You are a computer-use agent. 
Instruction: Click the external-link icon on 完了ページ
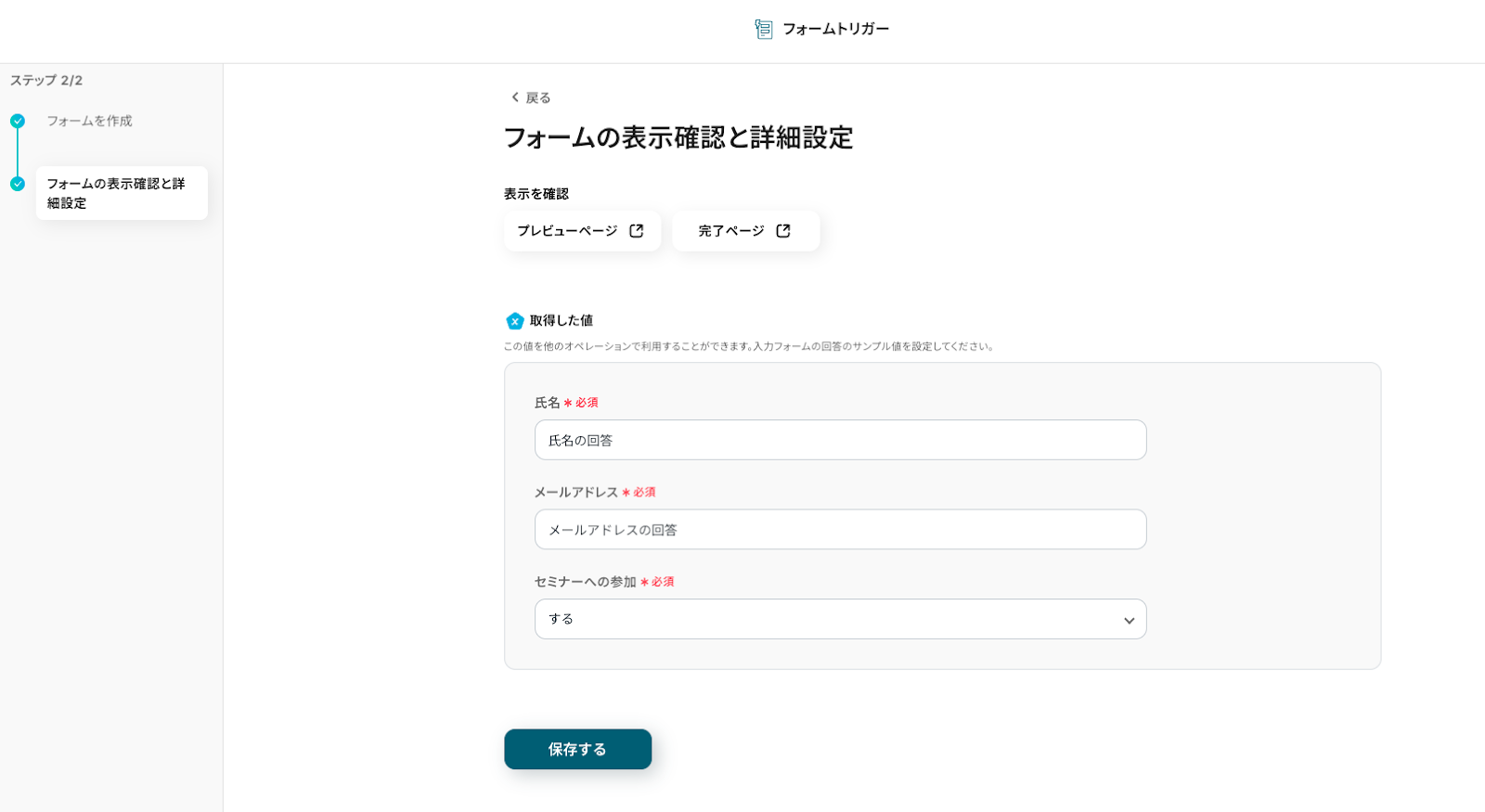(783, 231)
